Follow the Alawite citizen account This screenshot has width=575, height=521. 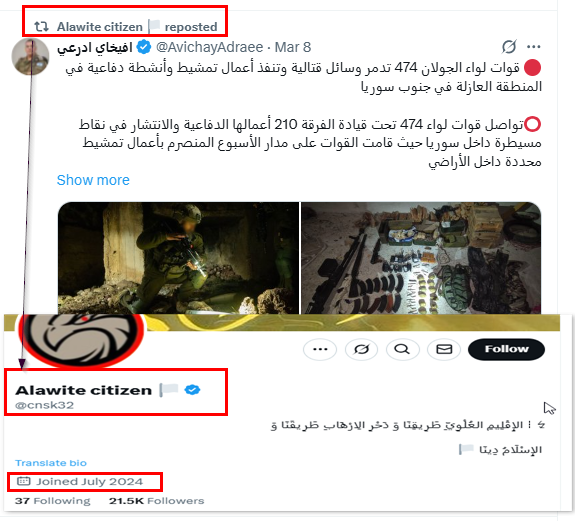tap(506, 349)
